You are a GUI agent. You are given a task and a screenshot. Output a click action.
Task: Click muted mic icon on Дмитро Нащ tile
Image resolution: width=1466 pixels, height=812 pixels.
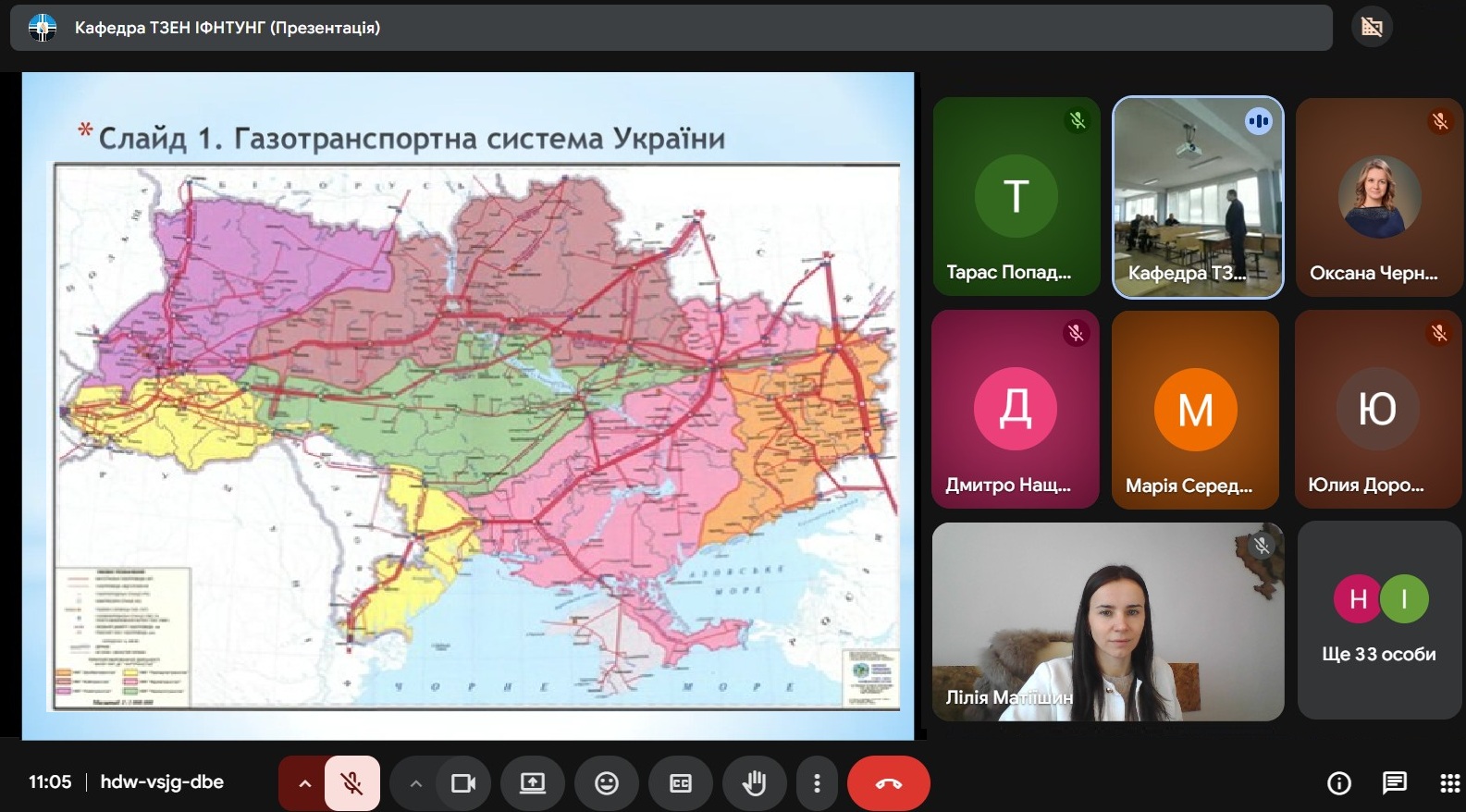1076,333
